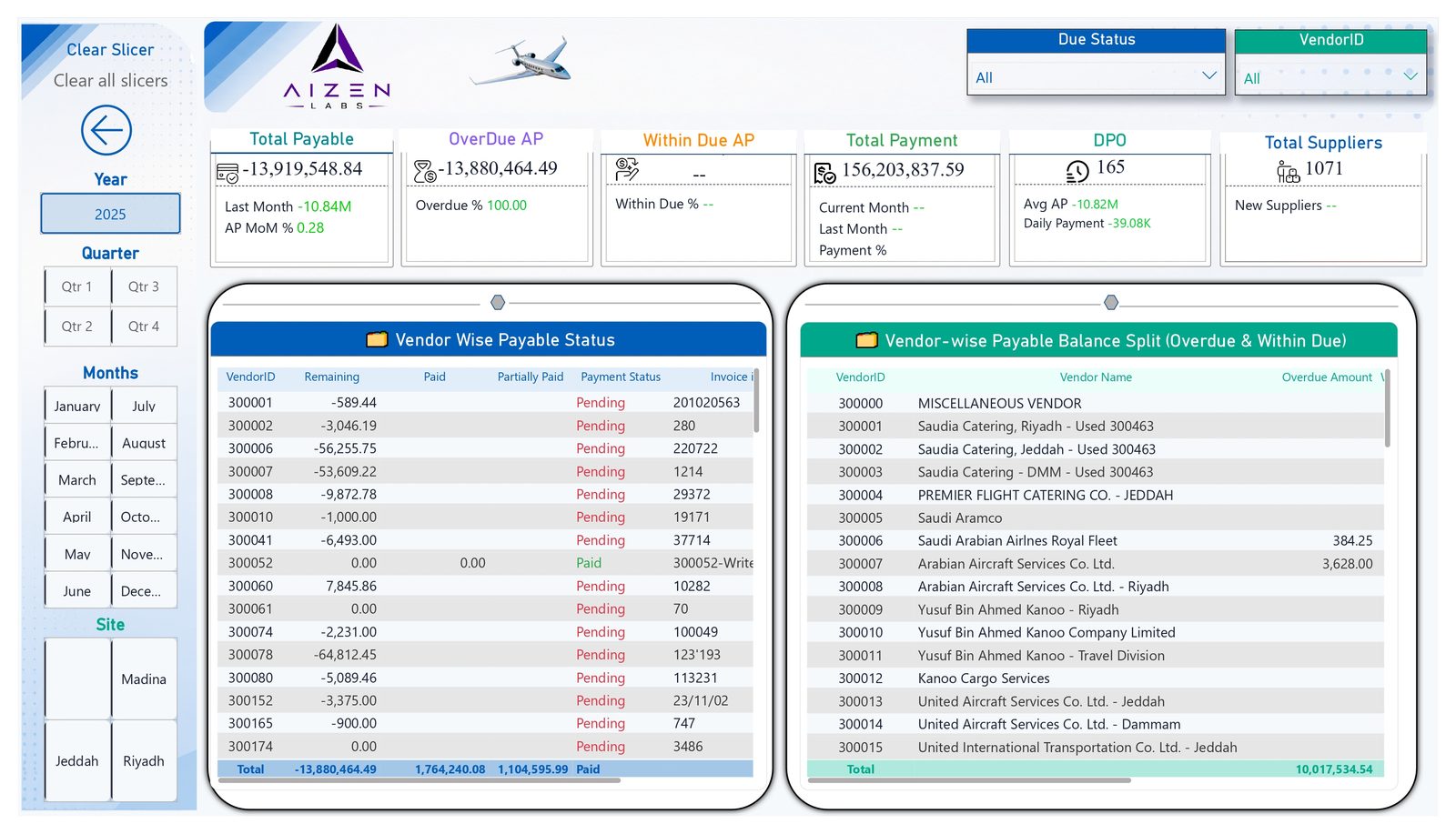
Task: Click the OverDue AP card icon
Action: 425,171
